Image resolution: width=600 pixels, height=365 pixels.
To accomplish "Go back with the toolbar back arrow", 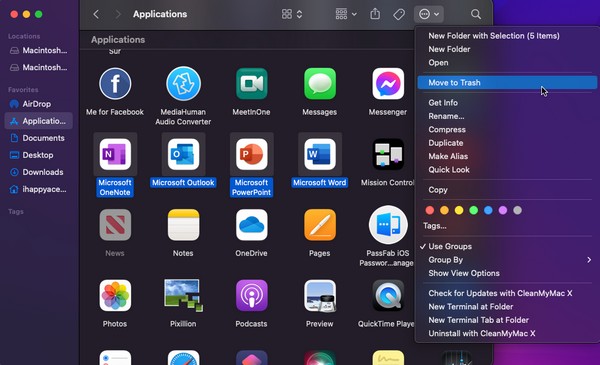I will coord(96,14).
